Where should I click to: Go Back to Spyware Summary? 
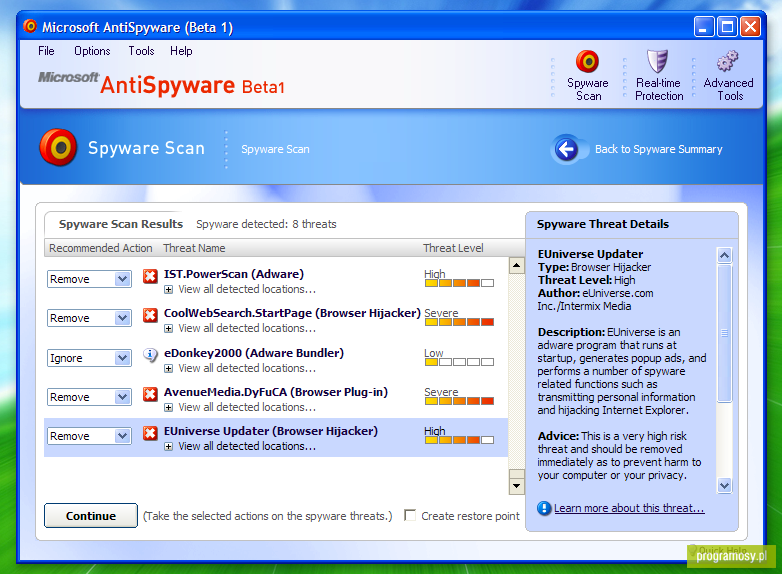[x=658, y=149]
